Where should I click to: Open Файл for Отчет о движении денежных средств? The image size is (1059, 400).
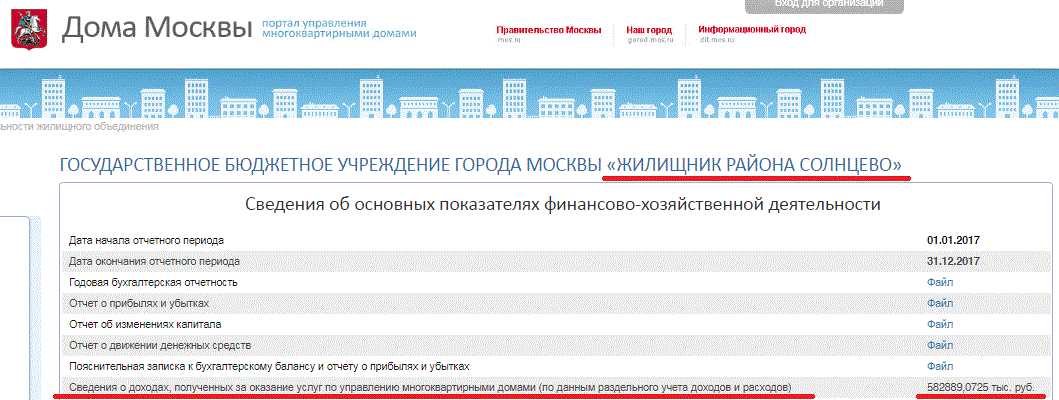tap(940, 345)
